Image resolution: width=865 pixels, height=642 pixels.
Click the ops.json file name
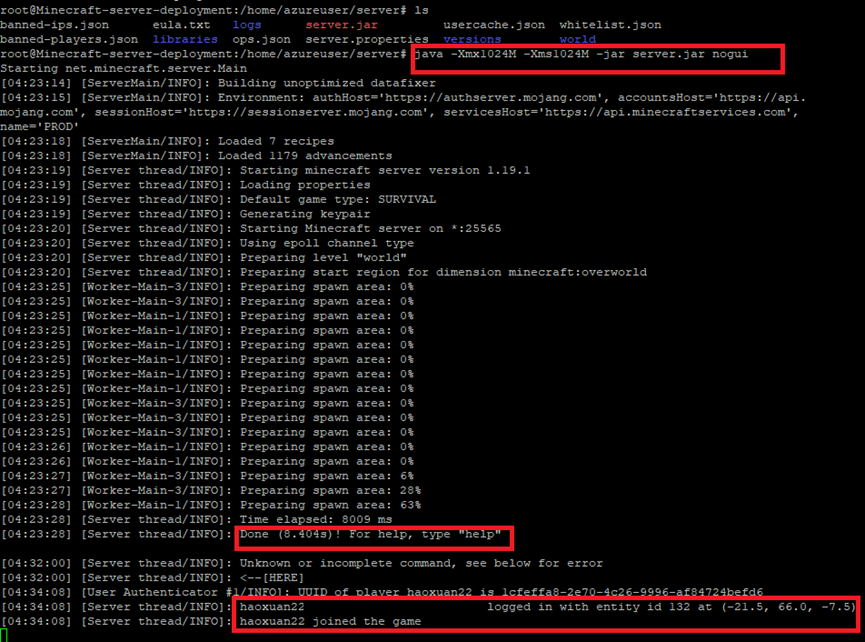(x=261, y=39)
